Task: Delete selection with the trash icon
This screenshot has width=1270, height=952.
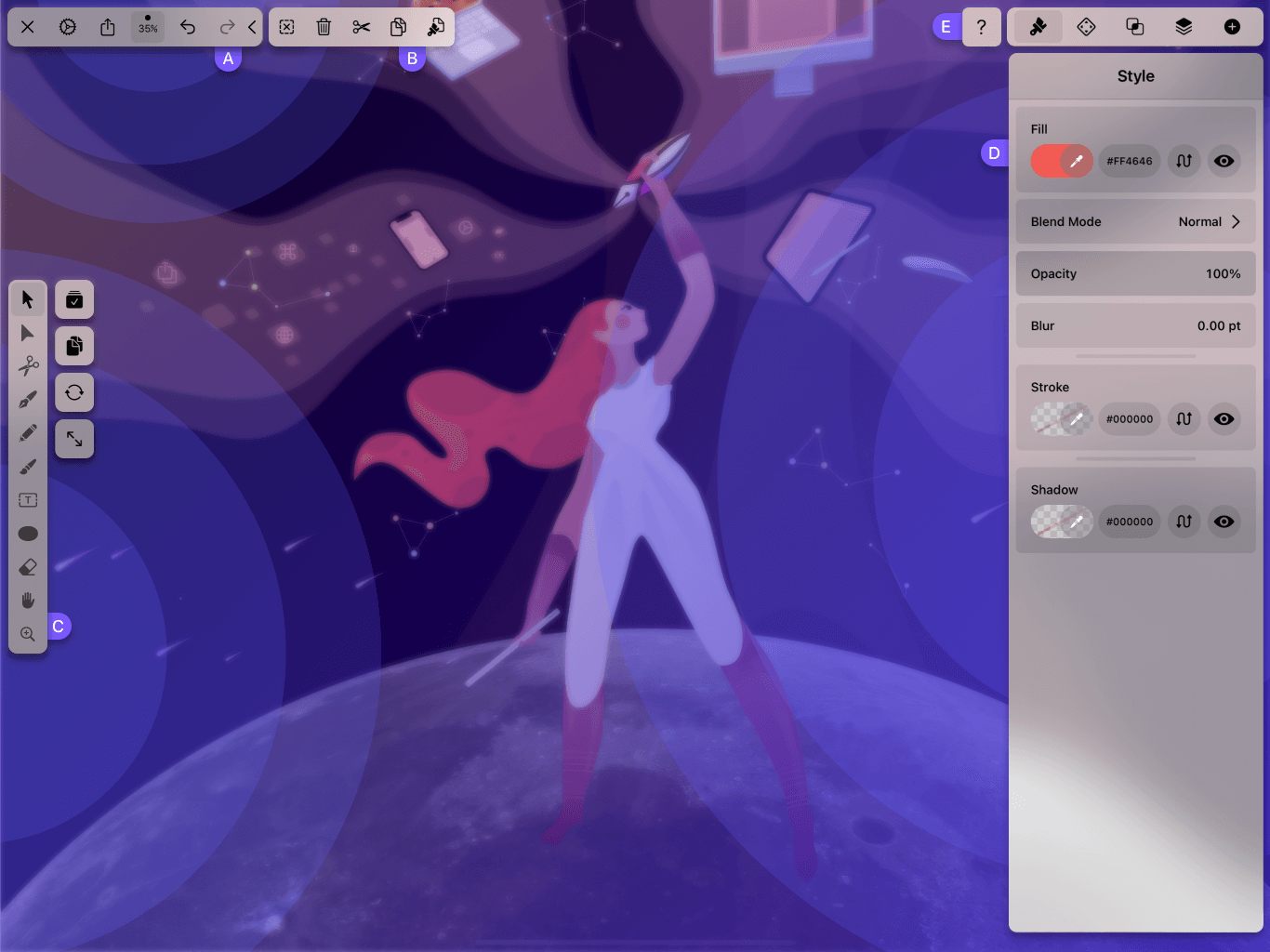Action: click(x=324, y=27)
